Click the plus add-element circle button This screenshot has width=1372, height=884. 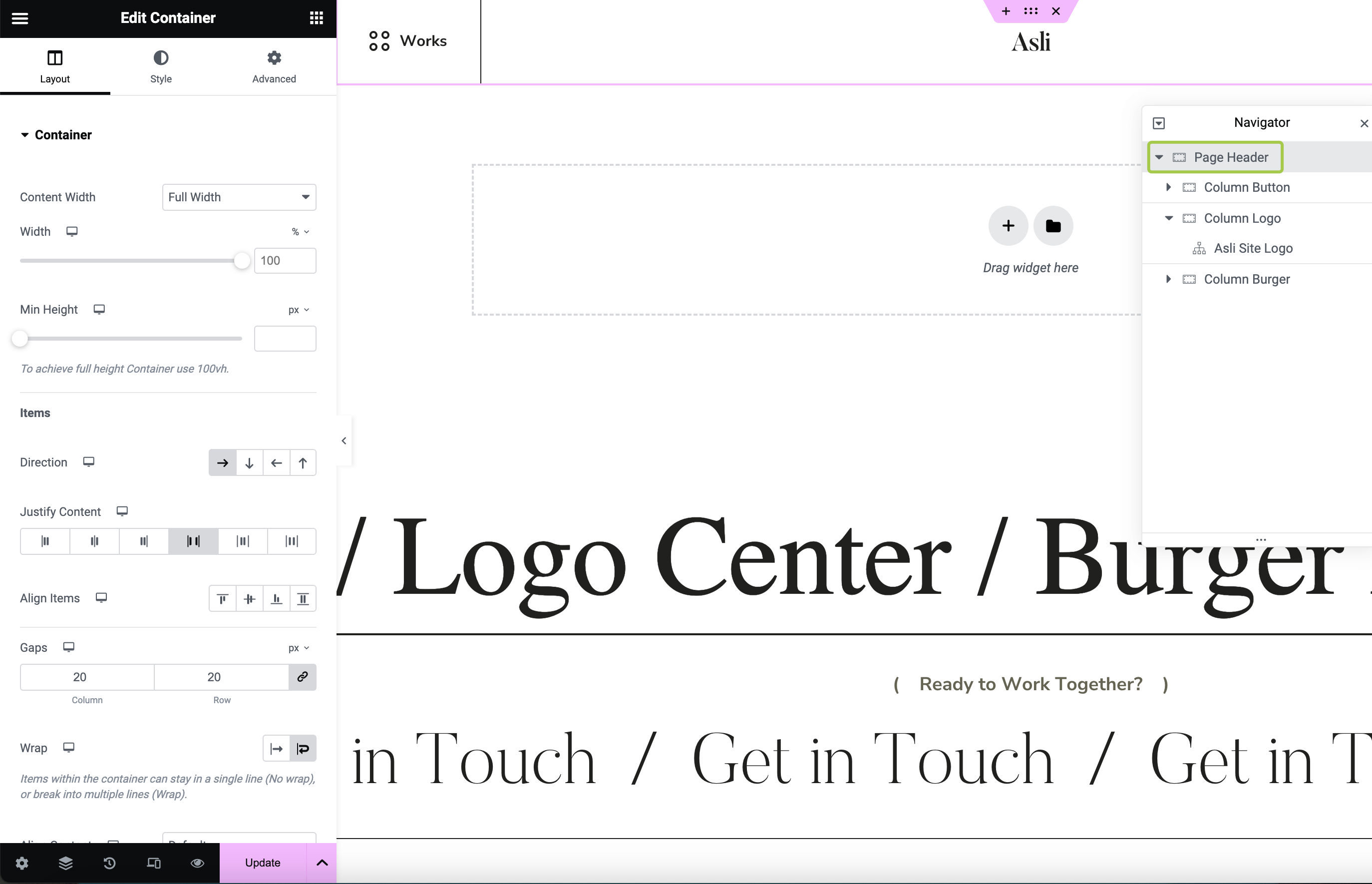[x=1008, y=226]
